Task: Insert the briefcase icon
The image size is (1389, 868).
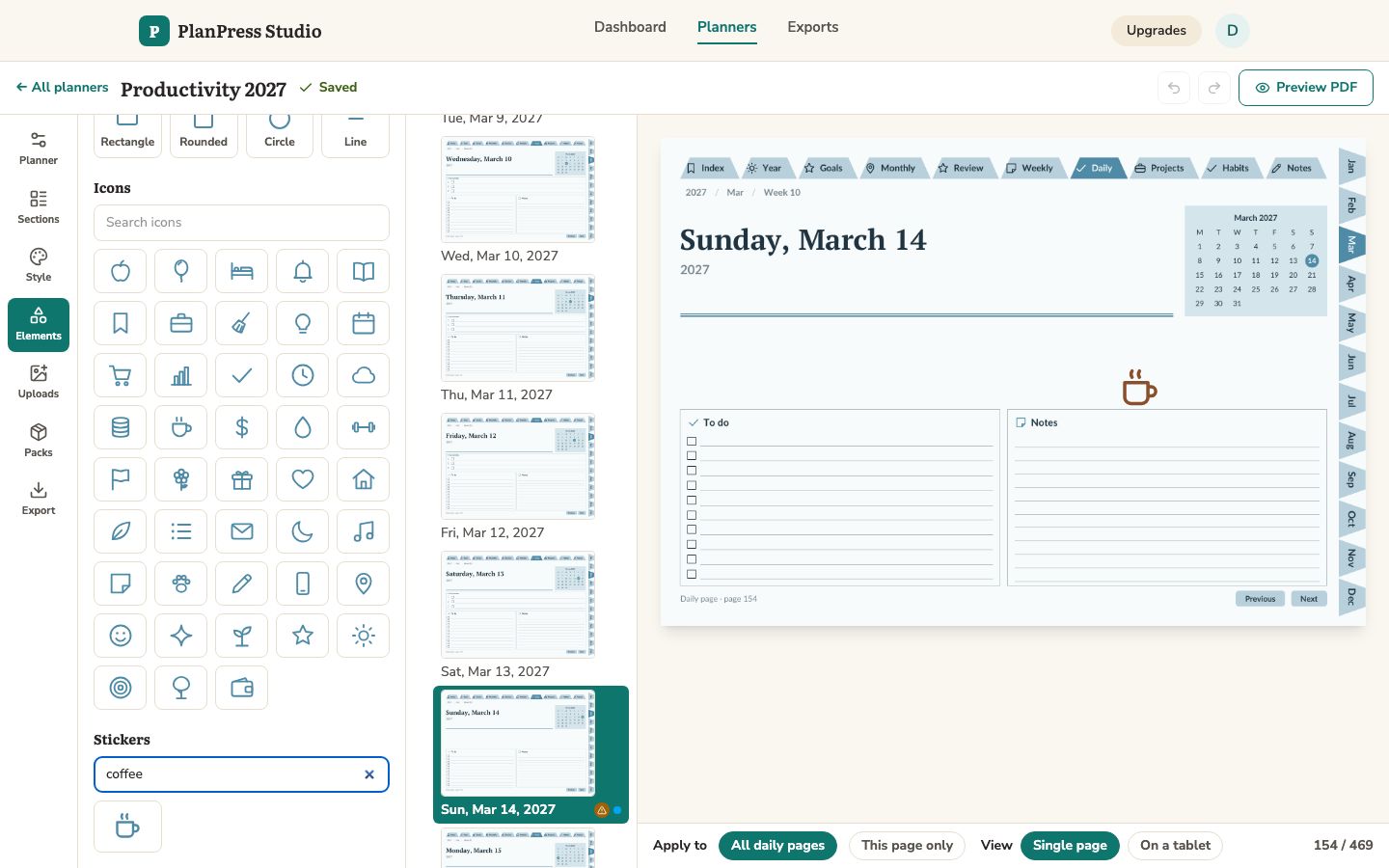Action: (x=181, y=323)
